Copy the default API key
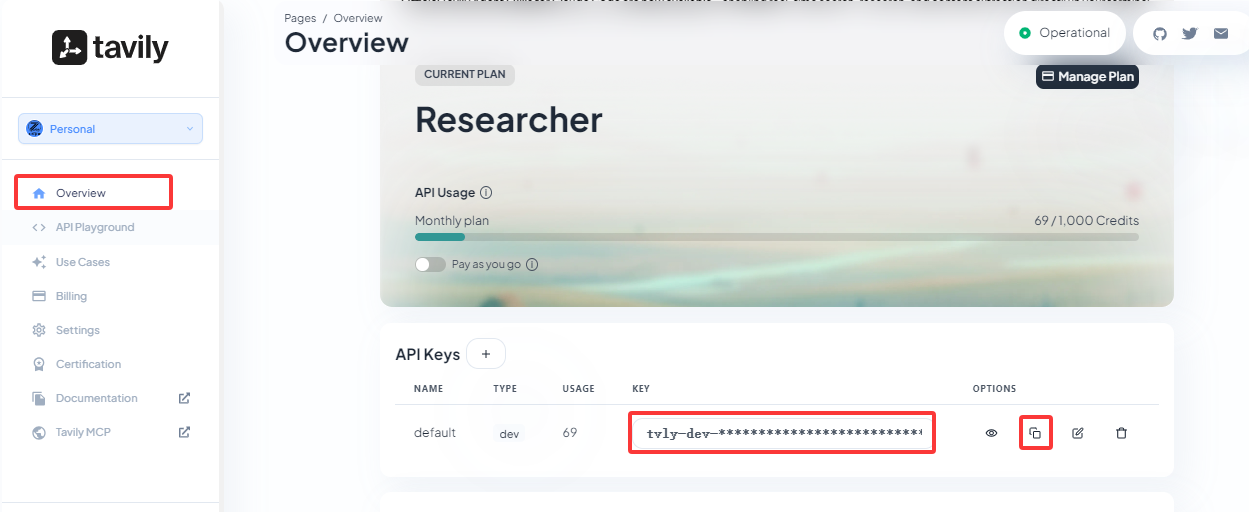Image resolution: width=1249 pixels, height=512 pixels. [x=1035, y=433]
